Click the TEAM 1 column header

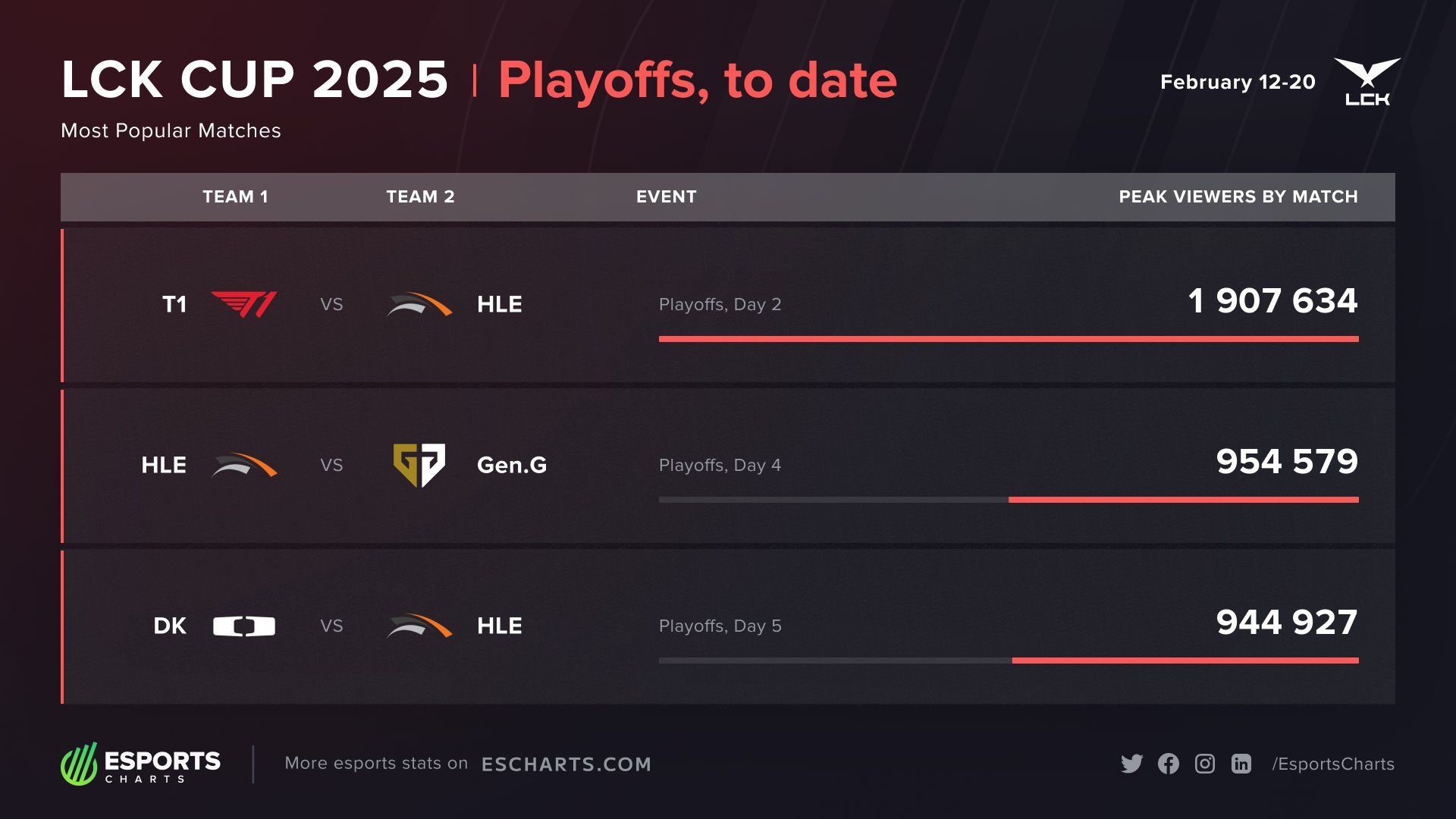coord(235,196)
